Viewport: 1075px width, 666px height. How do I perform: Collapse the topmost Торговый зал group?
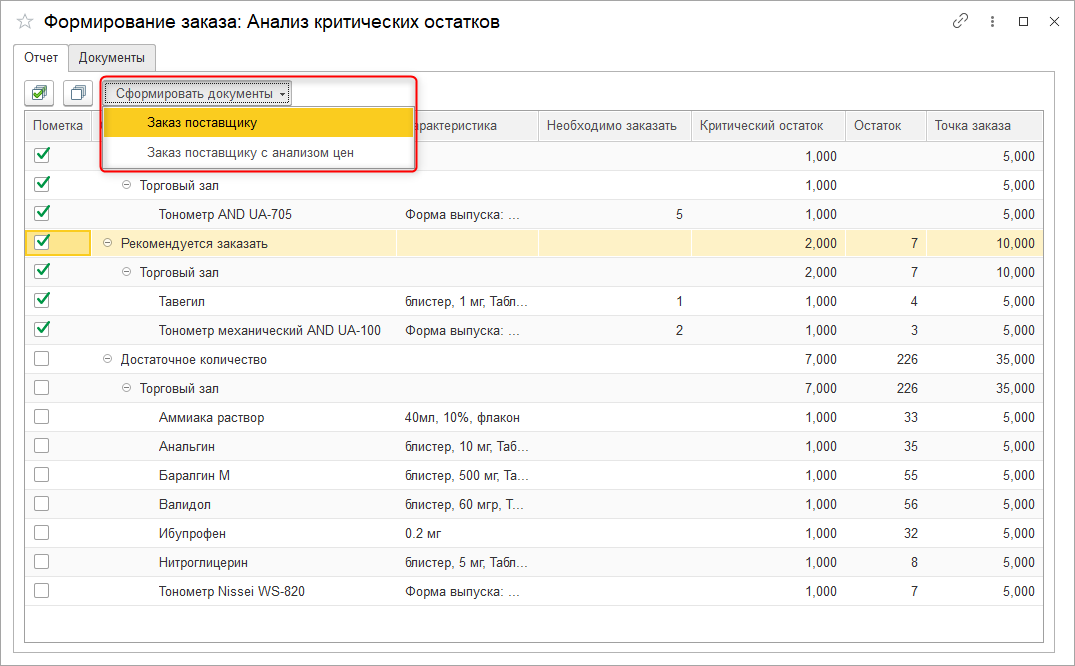[x=126, y=185]
